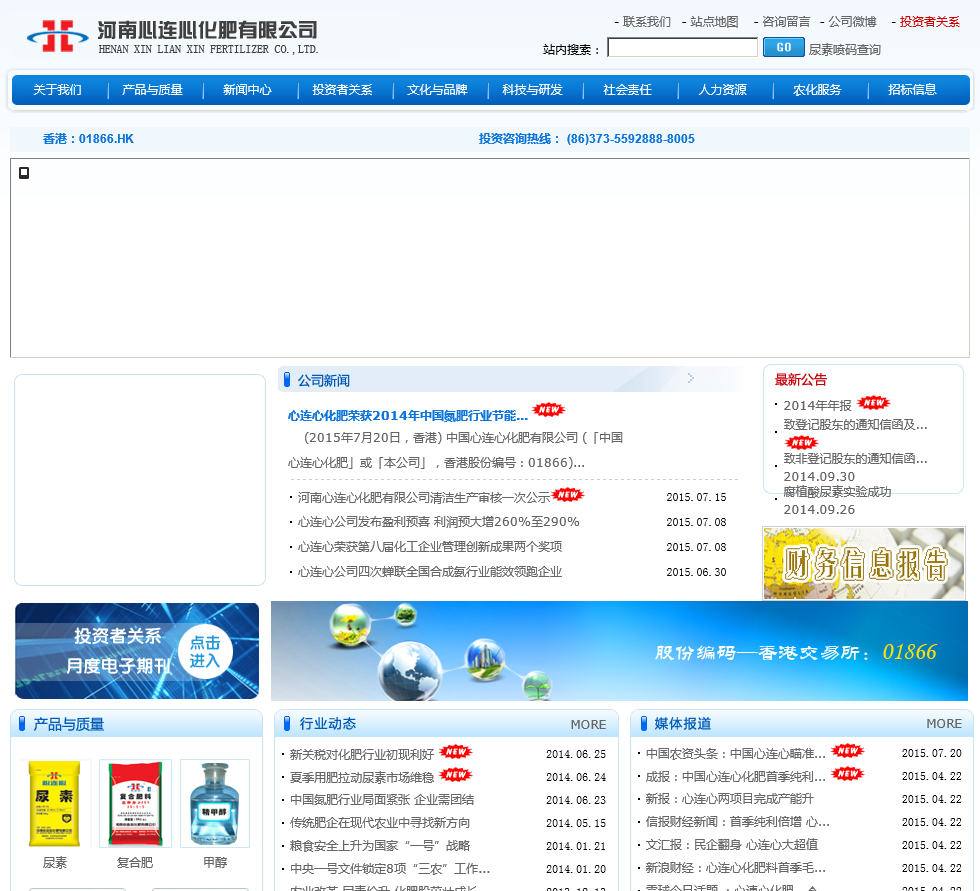Open 联系我们 top link

(x=646, y=22)
